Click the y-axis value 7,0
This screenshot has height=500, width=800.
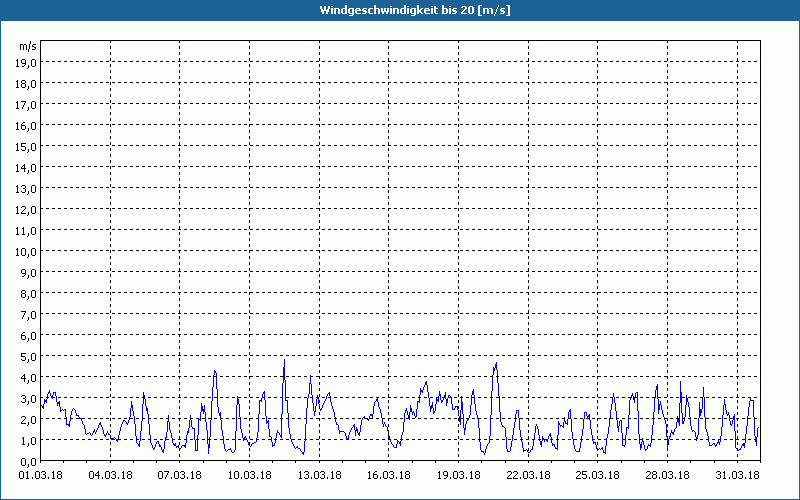point(28,315)
